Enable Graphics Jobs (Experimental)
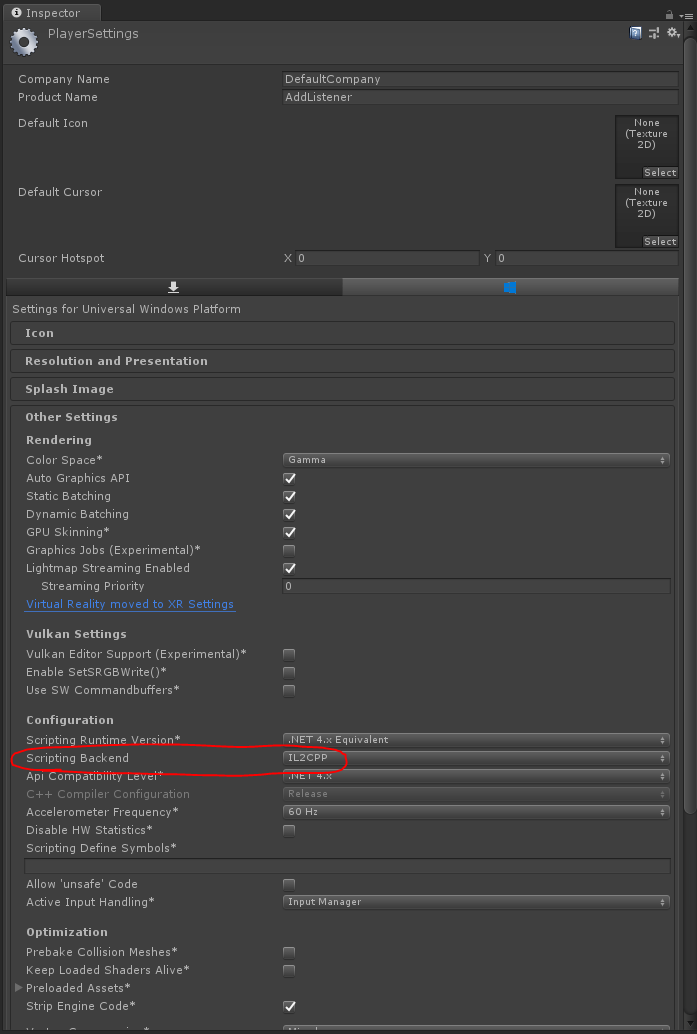697x1034 pixels. 289,550
